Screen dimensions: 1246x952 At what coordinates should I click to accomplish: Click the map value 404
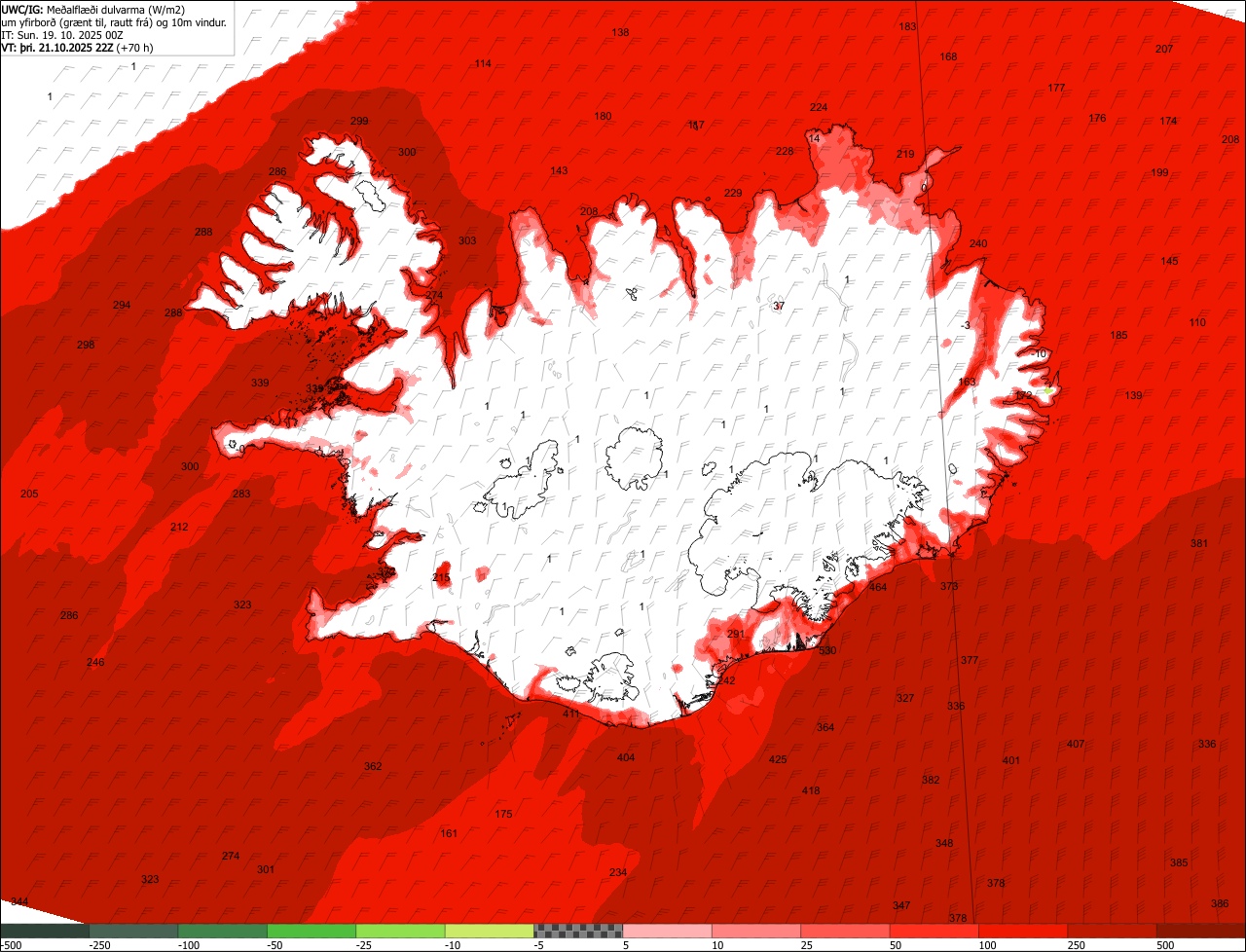pyautogui.click(x=626, y=757)
